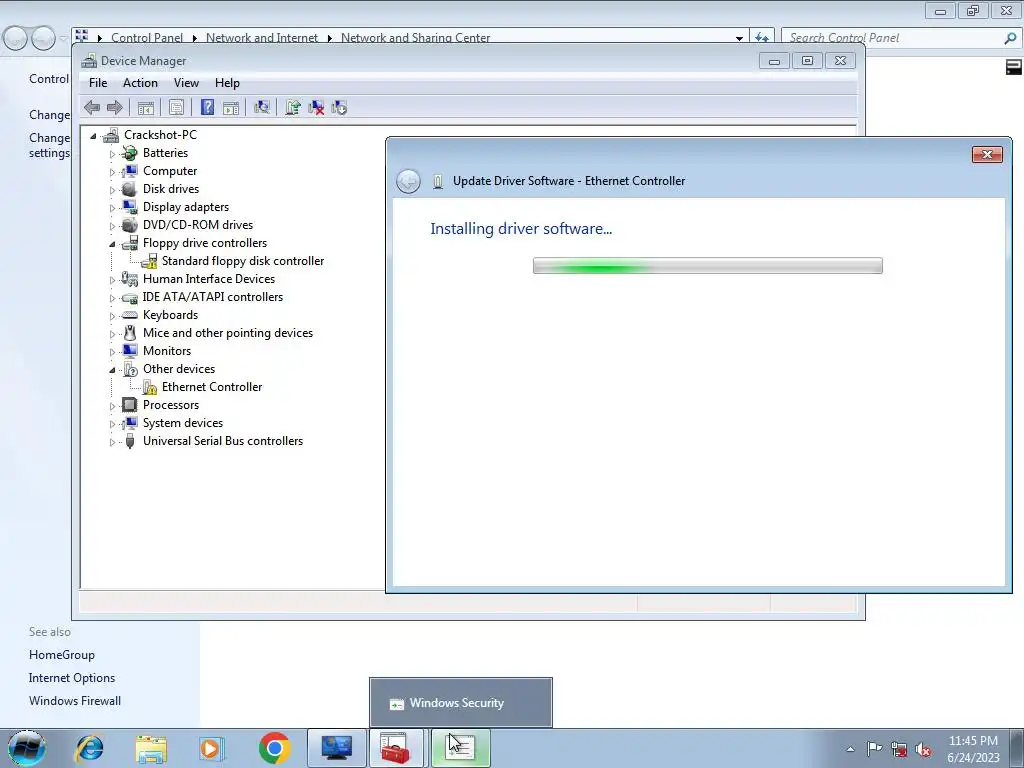Image resolution: width=1024 pixels, height=768 pixels.
Task: Click the refresh button beside address bar
Action: click(x=761, y=38)
